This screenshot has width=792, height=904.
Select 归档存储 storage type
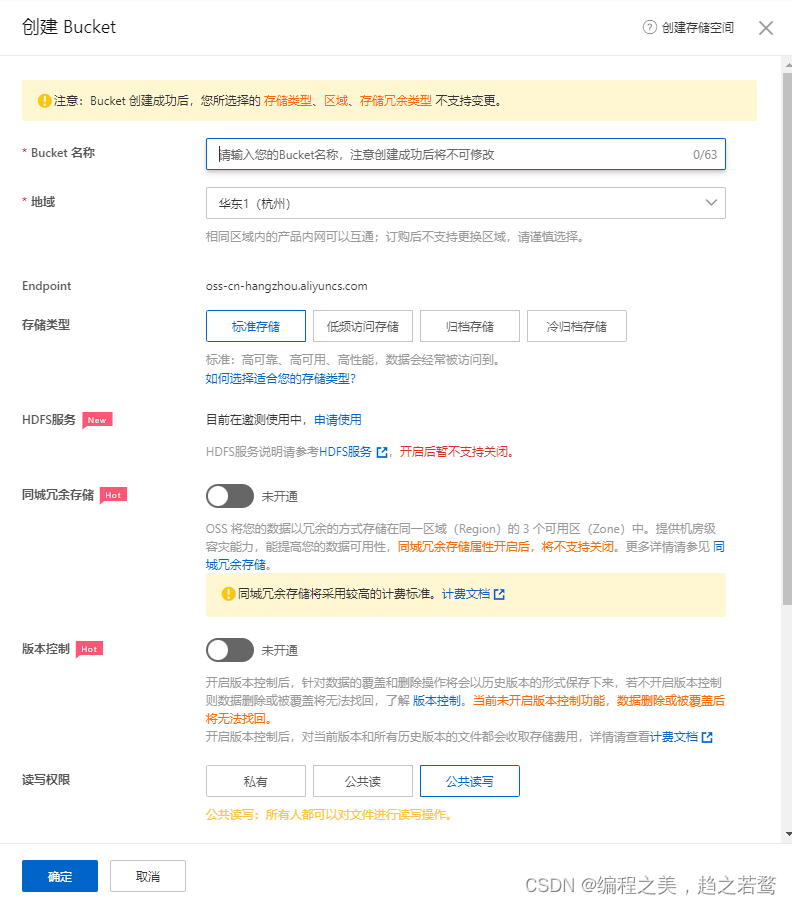point(470,326)
